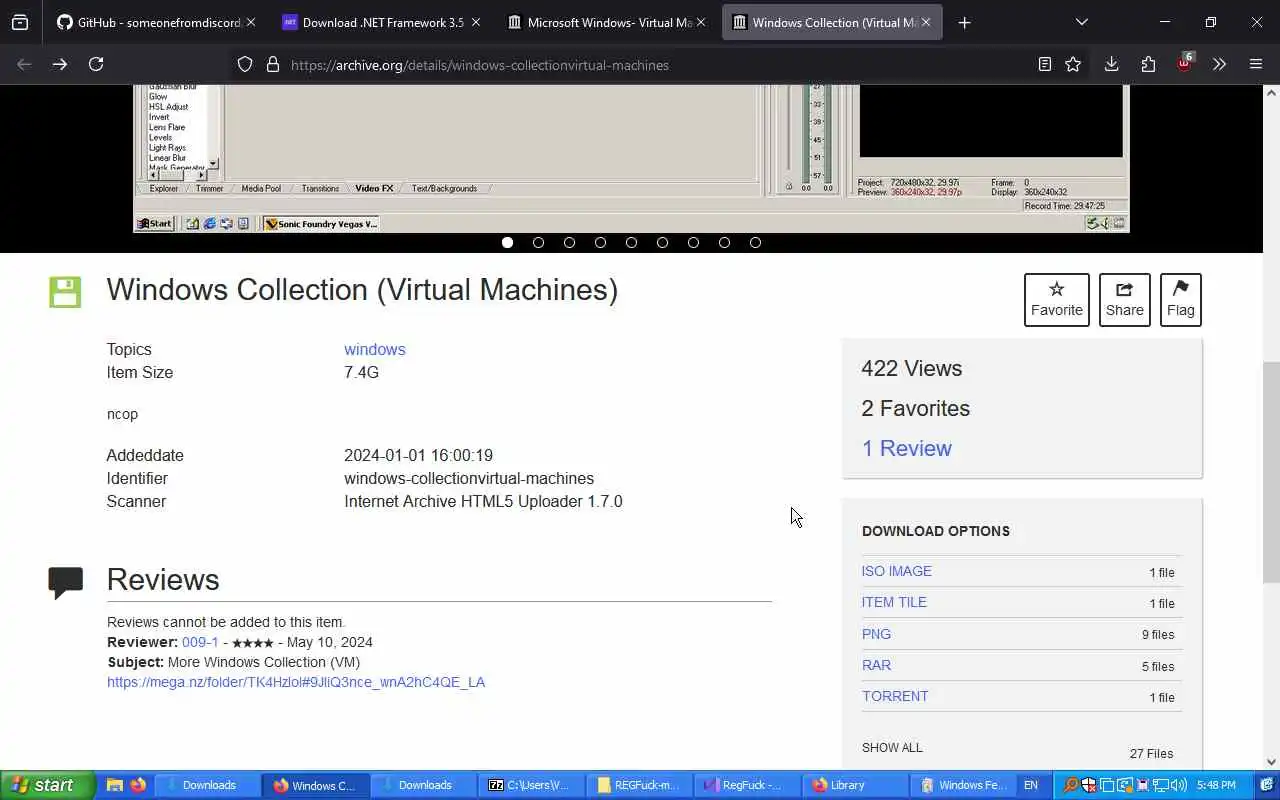Close the .NET Framework tab
Screen dimensions: 1280x800
coord(476,22)
